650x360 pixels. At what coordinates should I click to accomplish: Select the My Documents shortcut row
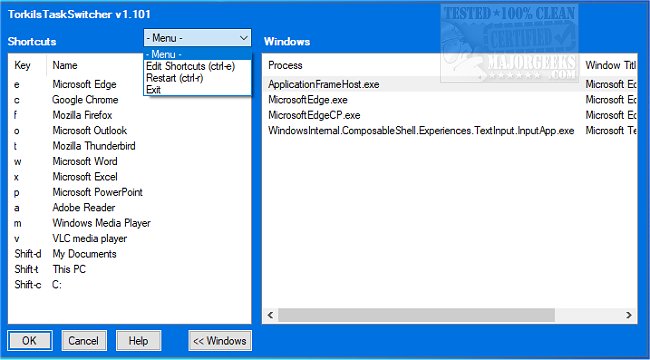(x=129, y=254)
